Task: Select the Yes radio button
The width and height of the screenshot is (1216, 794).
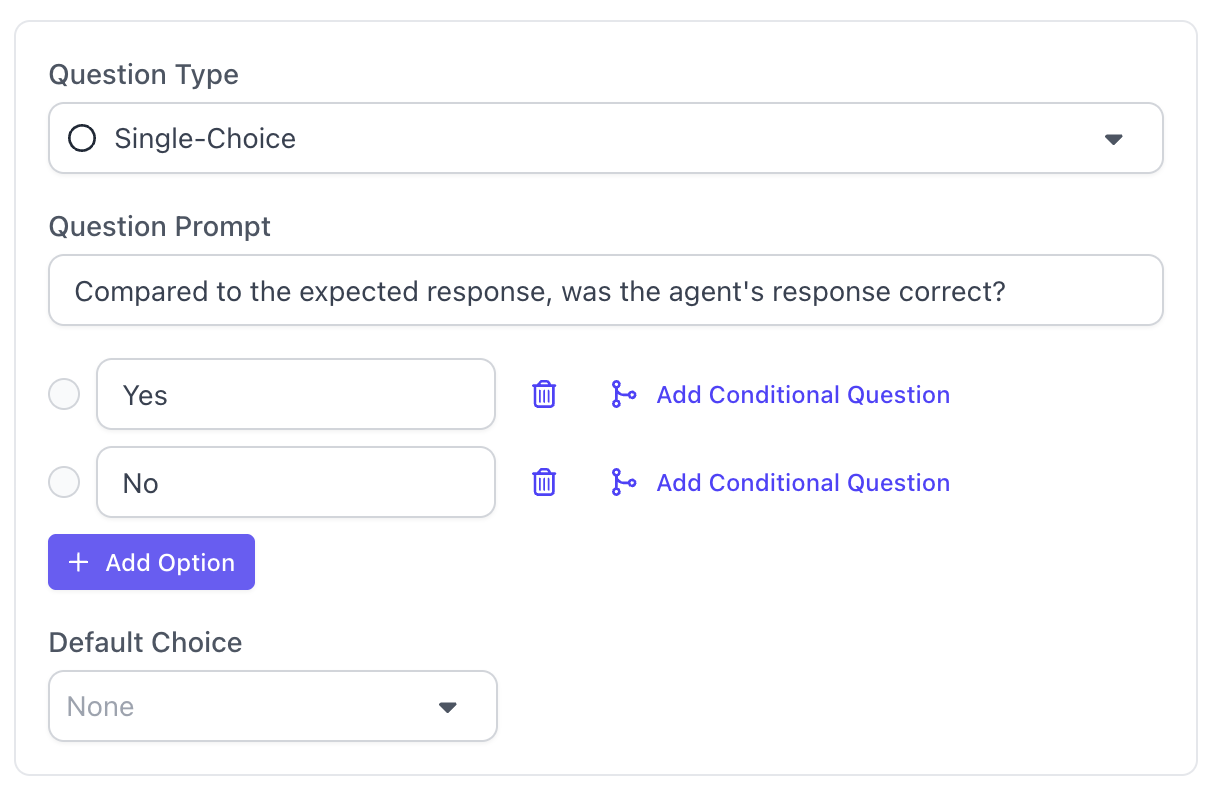Action: pos(64,395)
